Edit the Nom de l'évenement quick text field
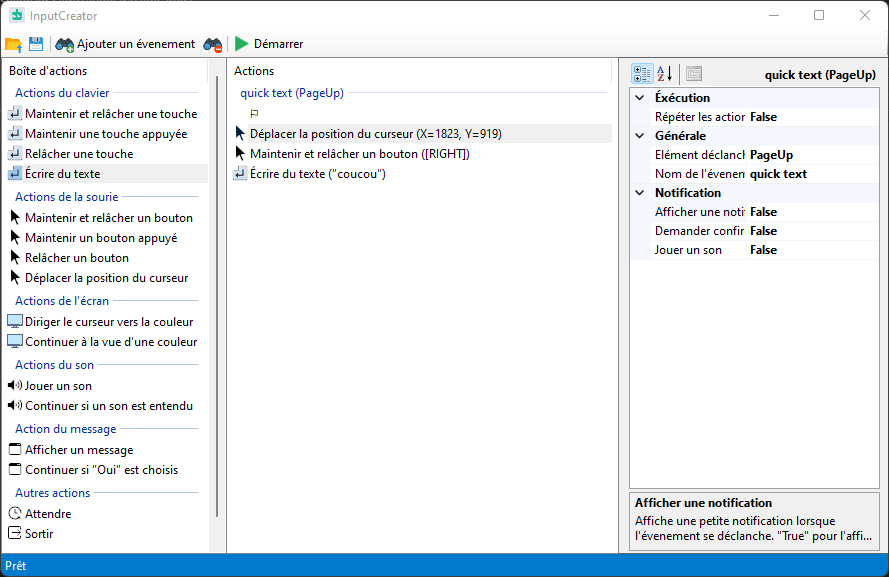This screenshot has width=889, height=577. click(812, 174)
